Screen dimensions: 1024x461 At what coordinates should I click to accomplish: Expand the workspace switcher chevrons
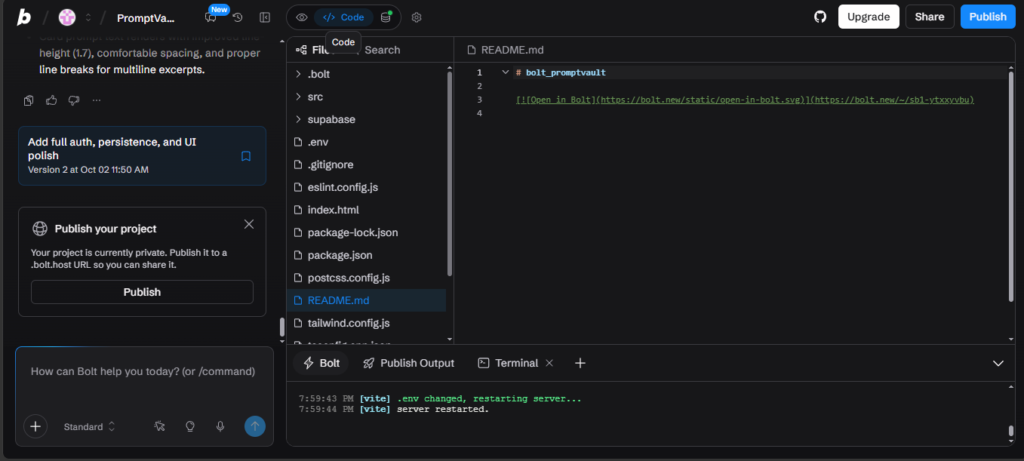point(88,18)
